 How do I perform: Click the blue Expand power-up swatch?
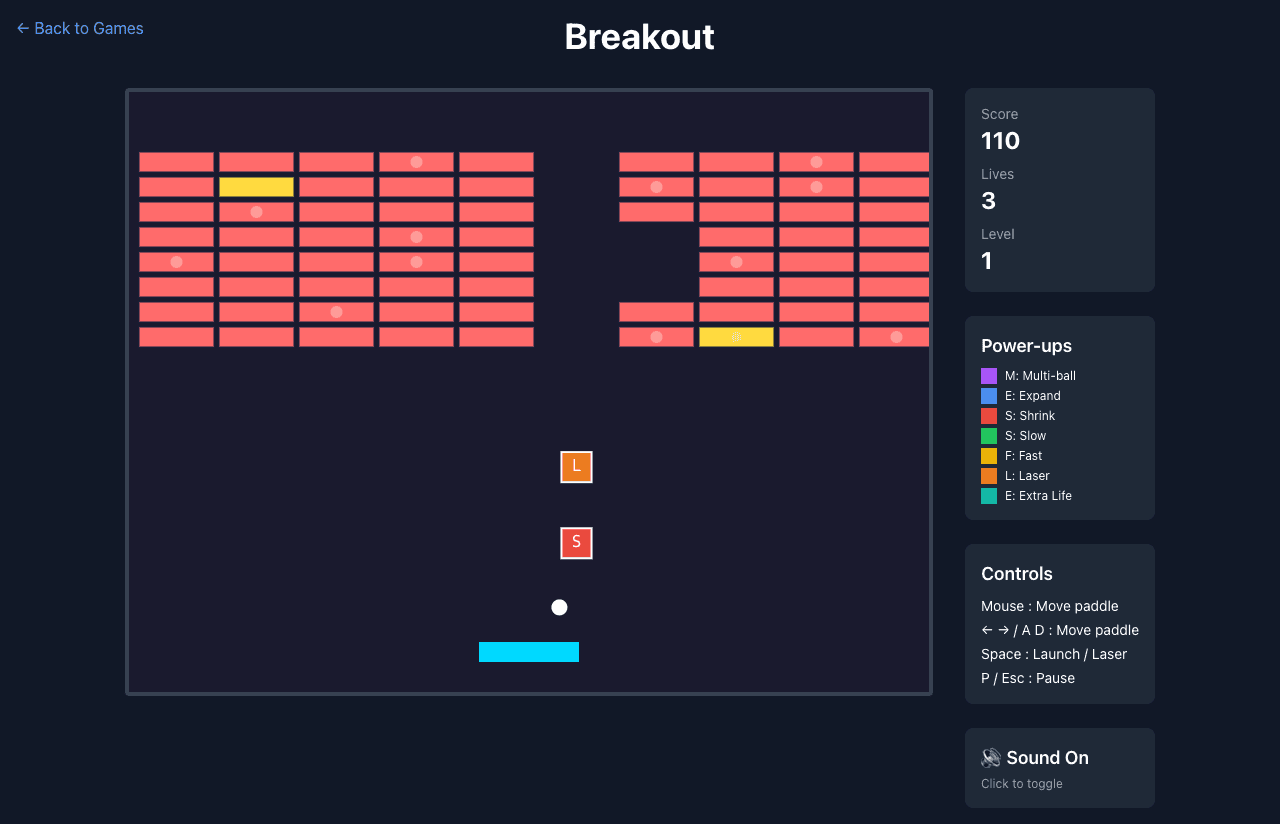point(987,395)
